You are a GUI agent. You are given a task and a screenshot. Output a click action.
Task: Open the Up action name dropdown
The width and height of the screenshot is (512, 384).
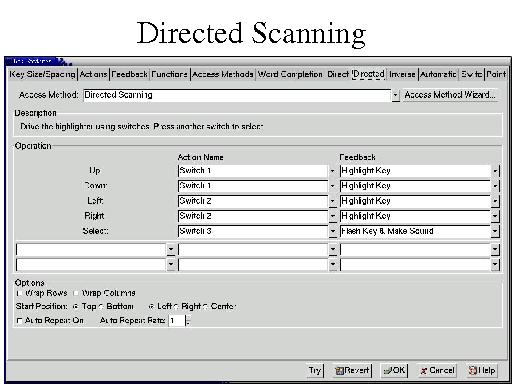point(332,171)
